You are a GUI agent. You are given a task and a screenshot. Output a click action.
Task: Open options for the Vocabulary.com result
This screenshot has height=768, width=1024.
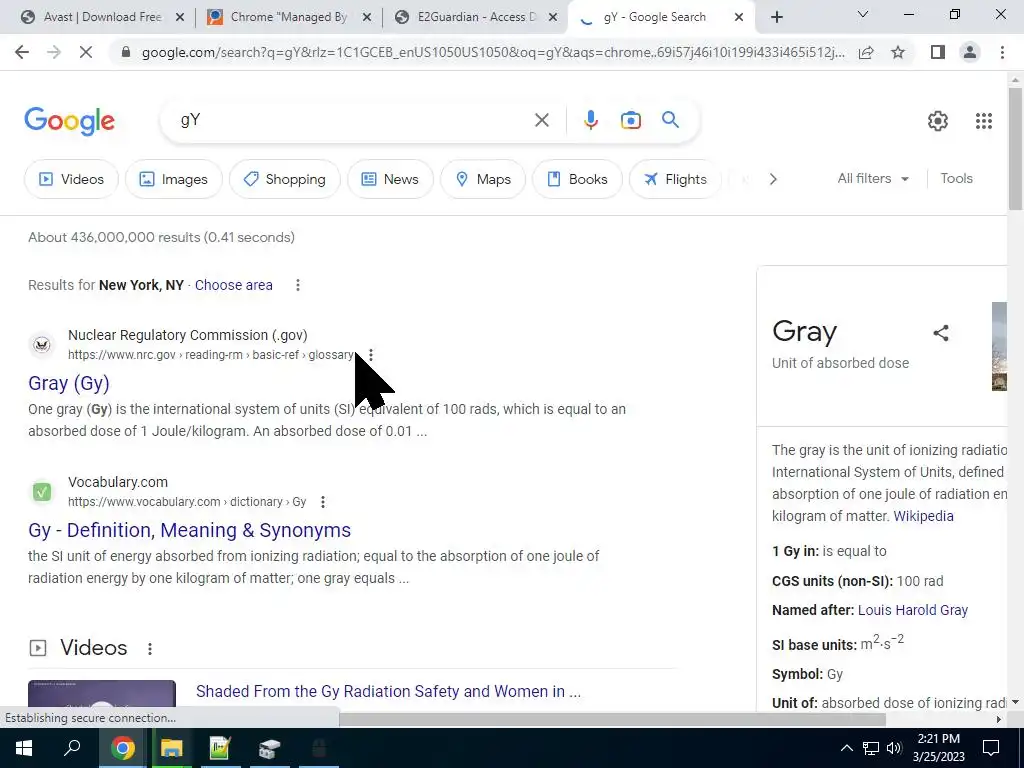323,502
